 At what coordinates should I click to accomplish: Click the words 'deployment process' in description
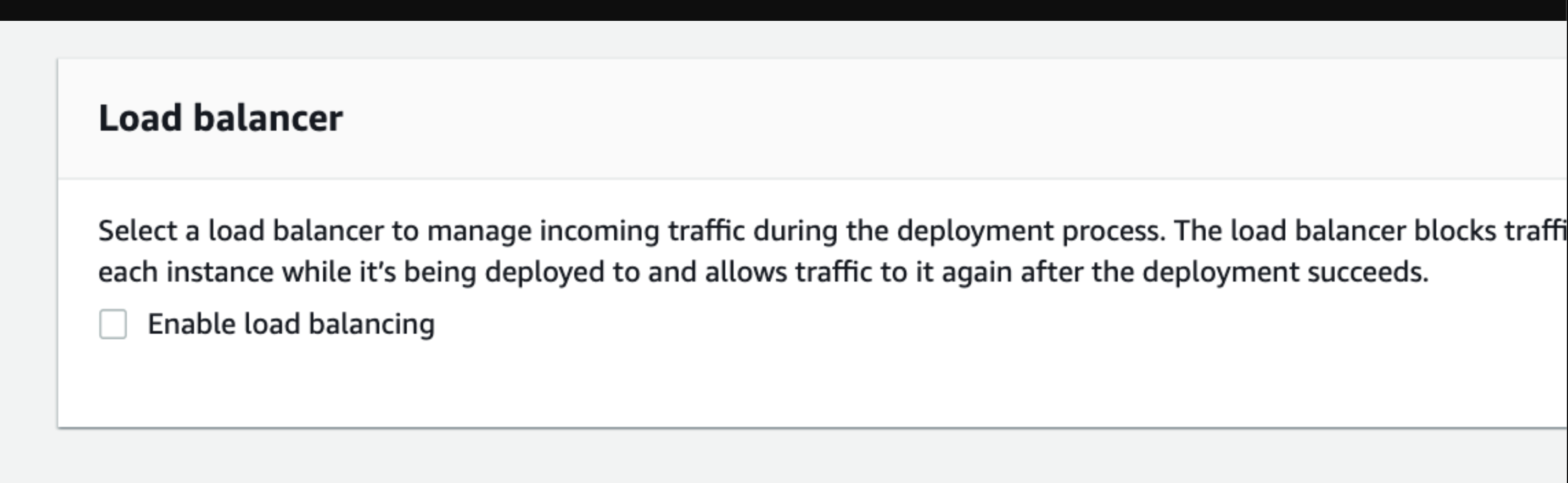[x=1031, y=232]
